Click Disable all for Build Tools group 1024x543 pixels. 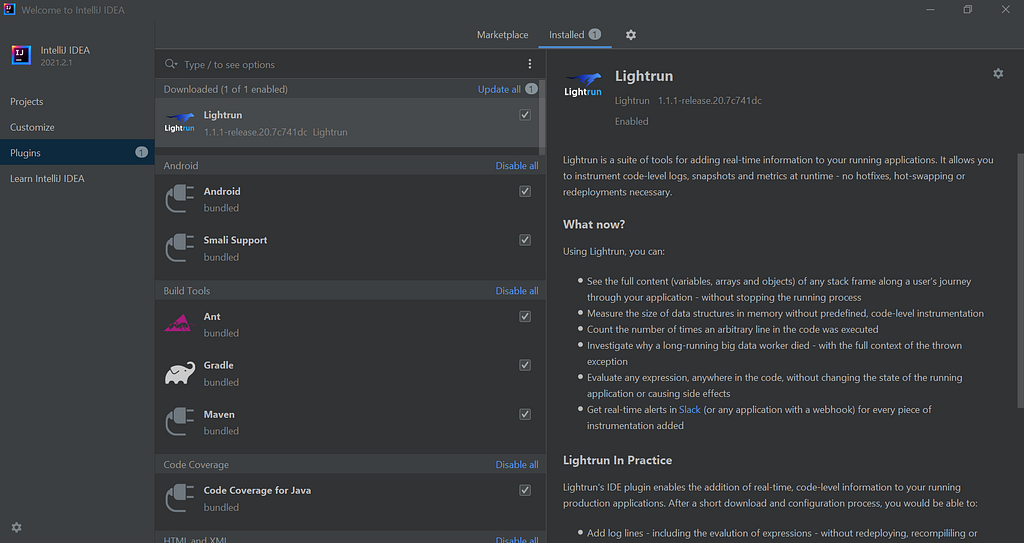point(517,291)
